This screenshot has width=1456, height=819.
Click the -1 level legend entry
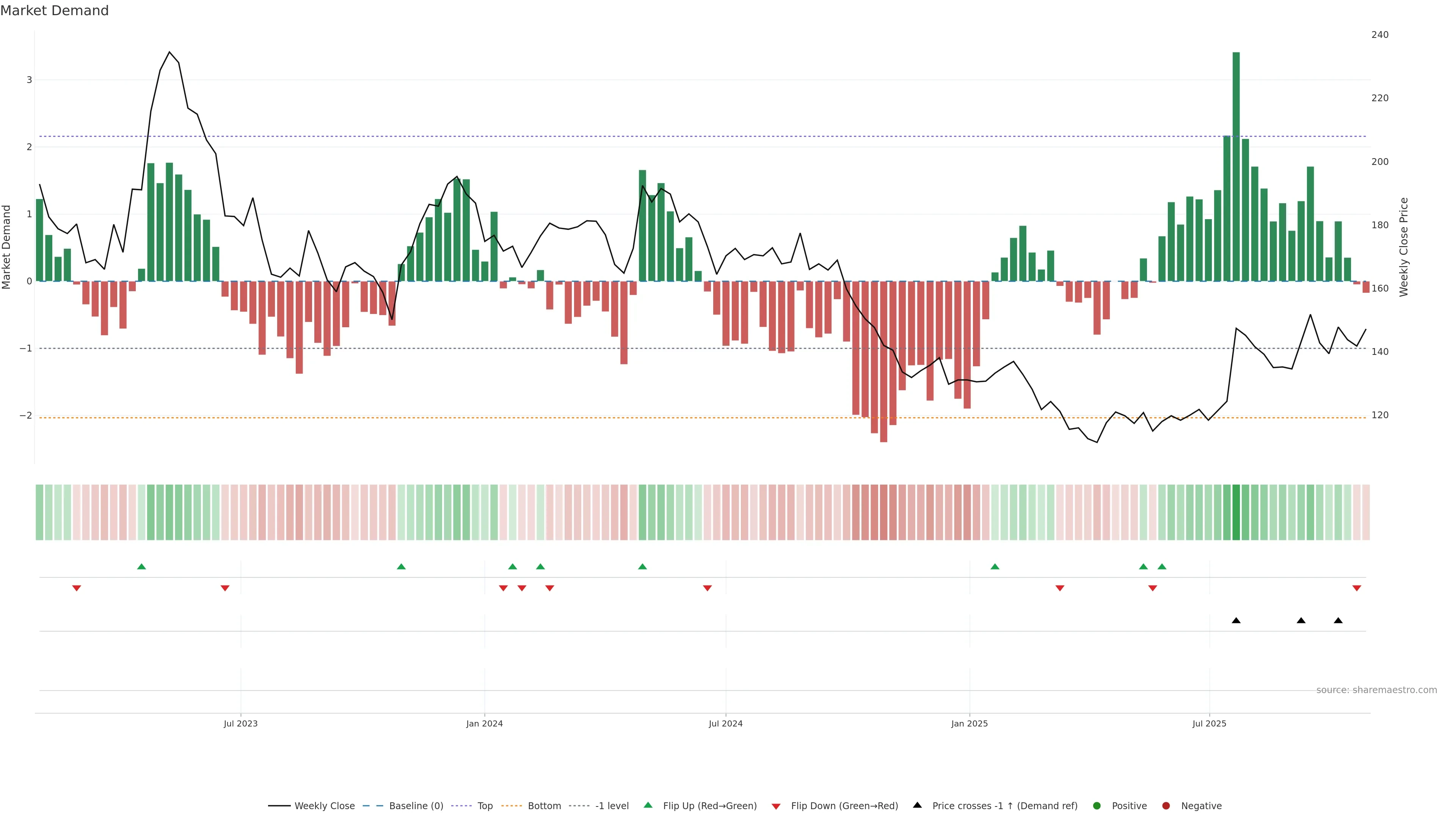coord(612,806)
